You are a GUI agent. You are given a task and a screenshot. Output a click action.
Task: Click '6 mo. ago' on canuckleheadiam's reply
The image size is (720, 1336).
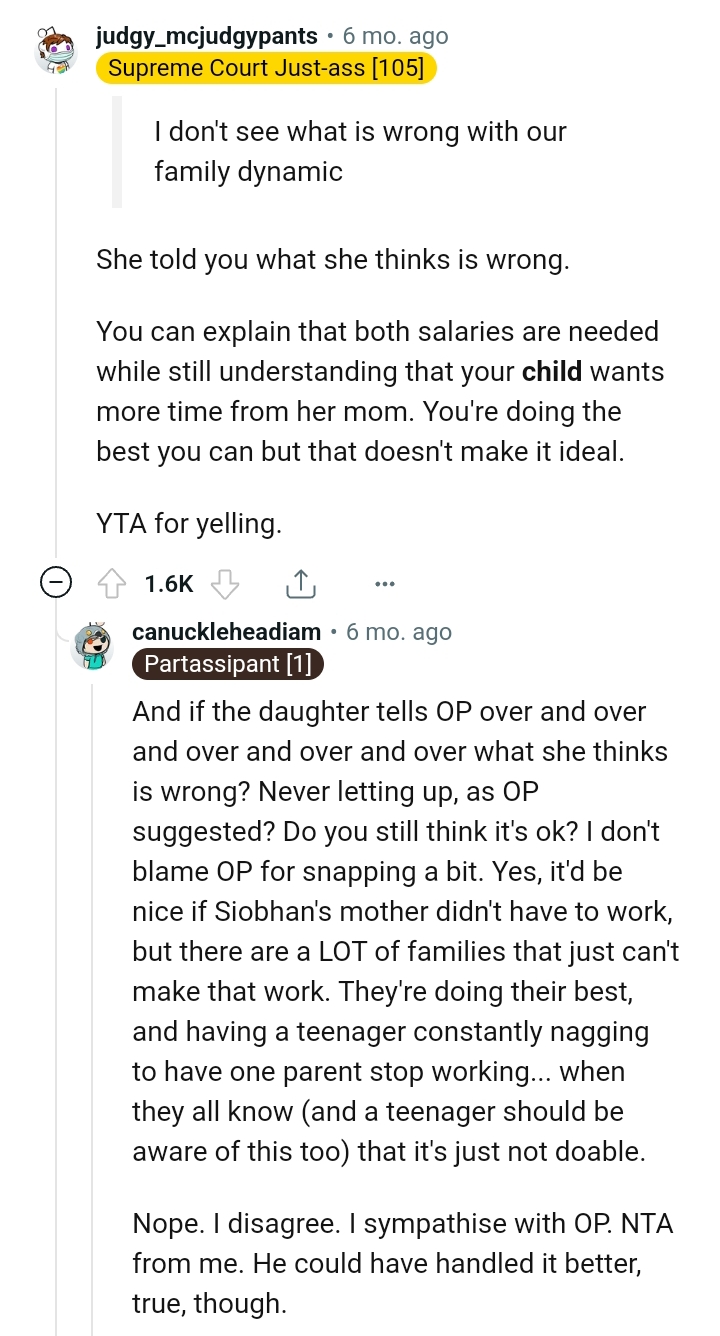(x=398, y=632)
